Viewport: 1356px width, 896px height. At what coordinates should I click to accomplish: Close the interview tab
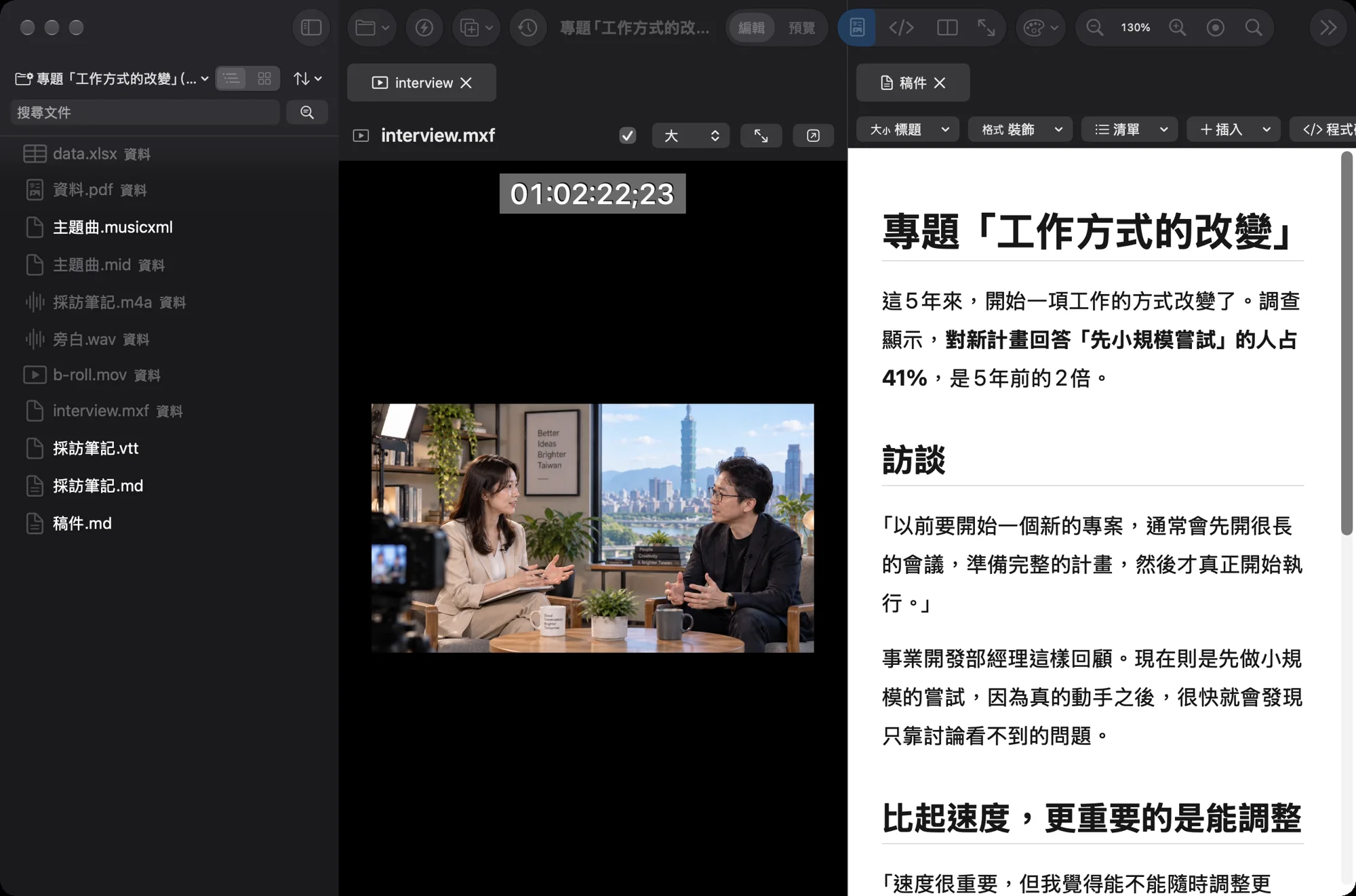[466, 83]
